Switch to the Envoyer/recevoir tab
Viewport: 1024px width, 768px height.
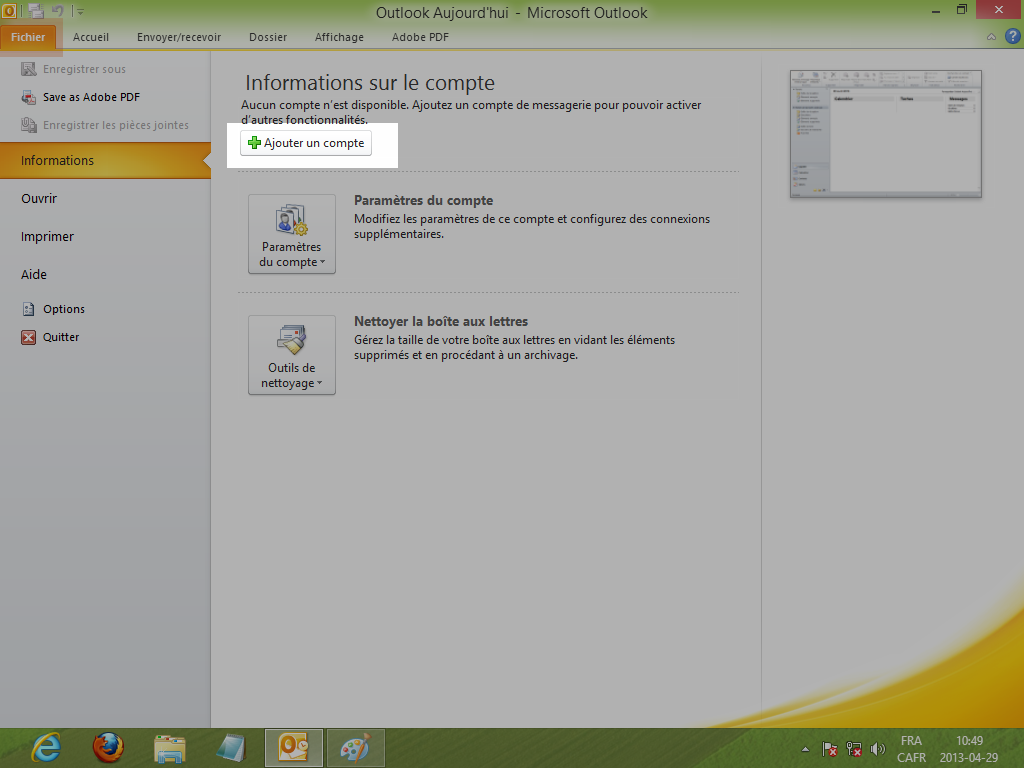(179, 37)
